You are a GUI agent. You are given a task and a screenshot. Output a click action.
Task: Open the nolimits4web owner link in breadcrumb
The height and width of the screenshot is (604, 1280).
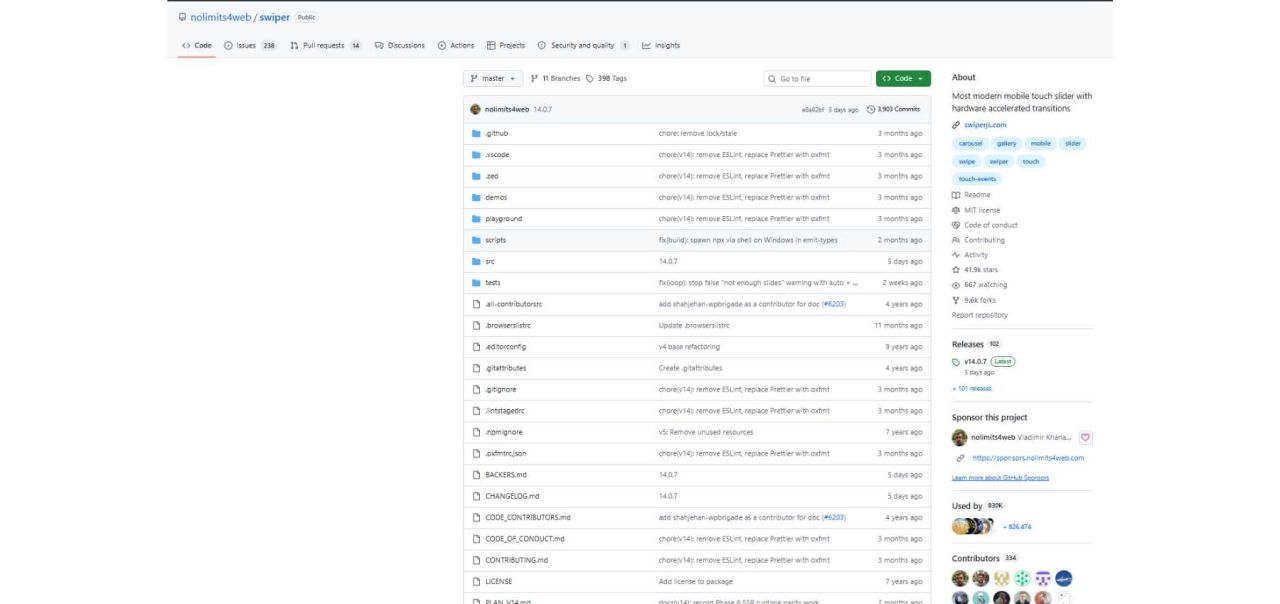(x=220, y=17)
